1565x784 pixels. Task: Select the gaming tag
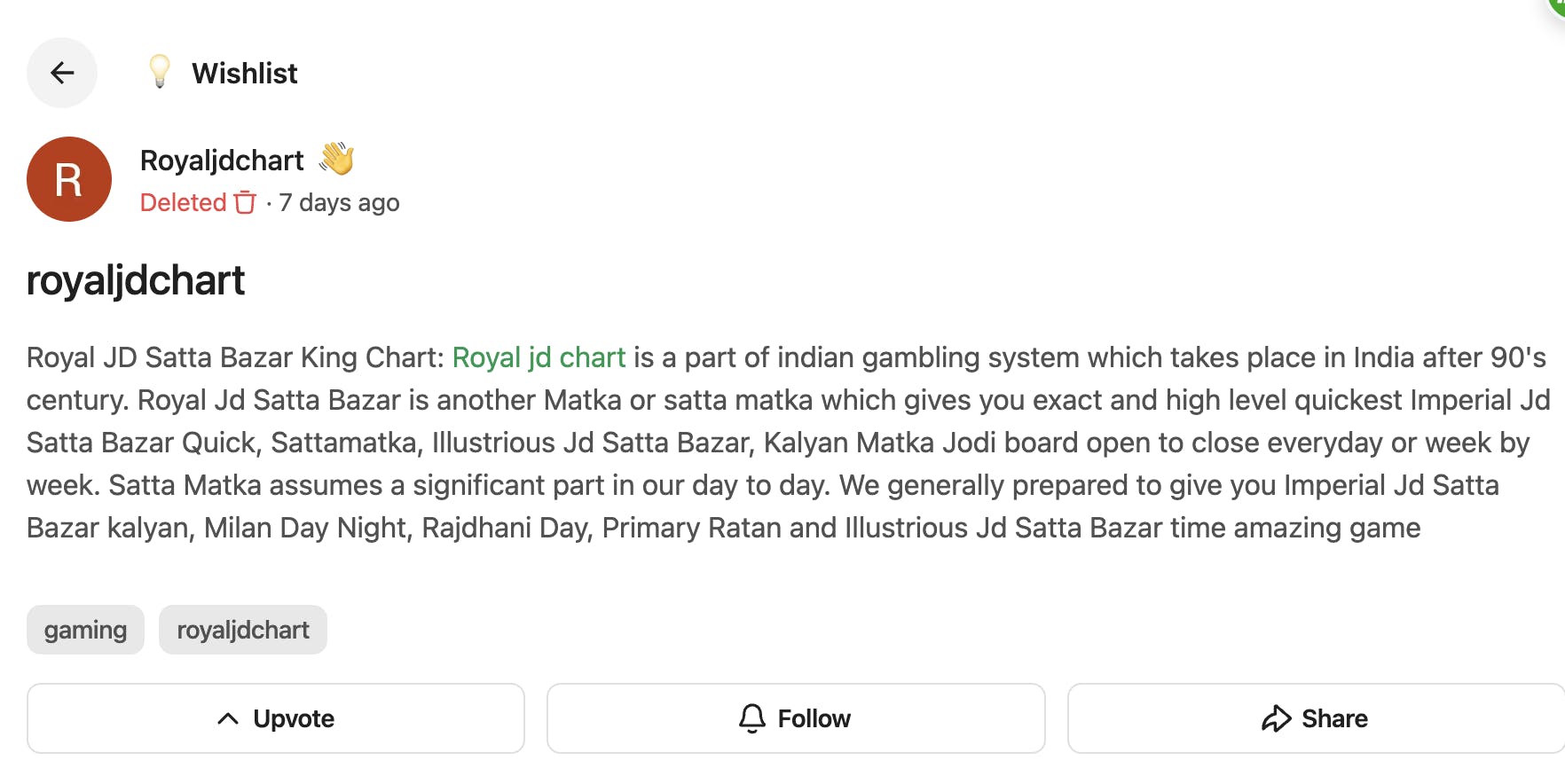pyautogui.click(x=85, y=630)
